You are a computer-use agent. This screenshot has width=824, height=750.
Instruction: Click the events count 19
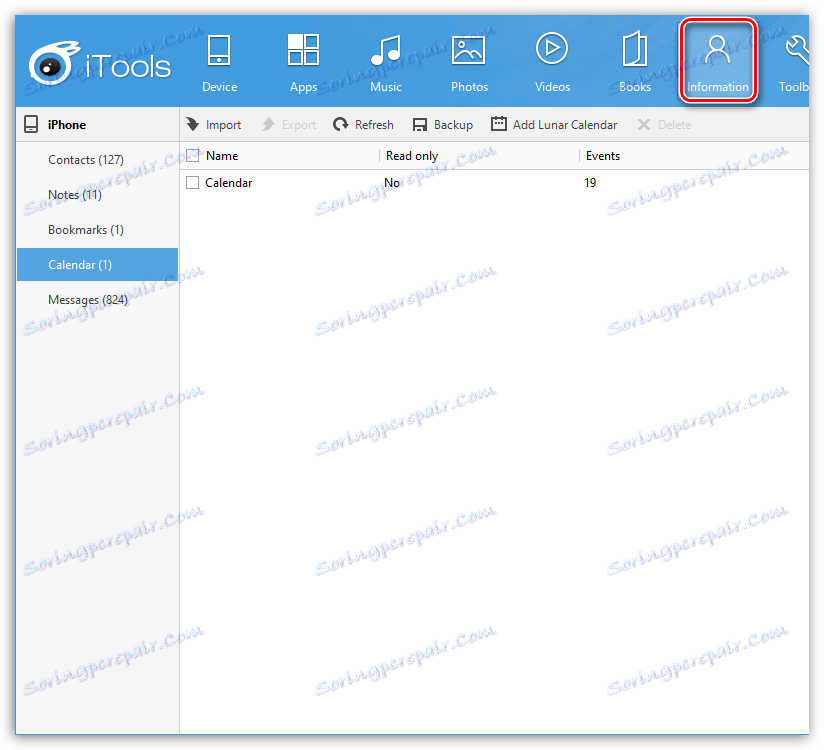[590, 182]
